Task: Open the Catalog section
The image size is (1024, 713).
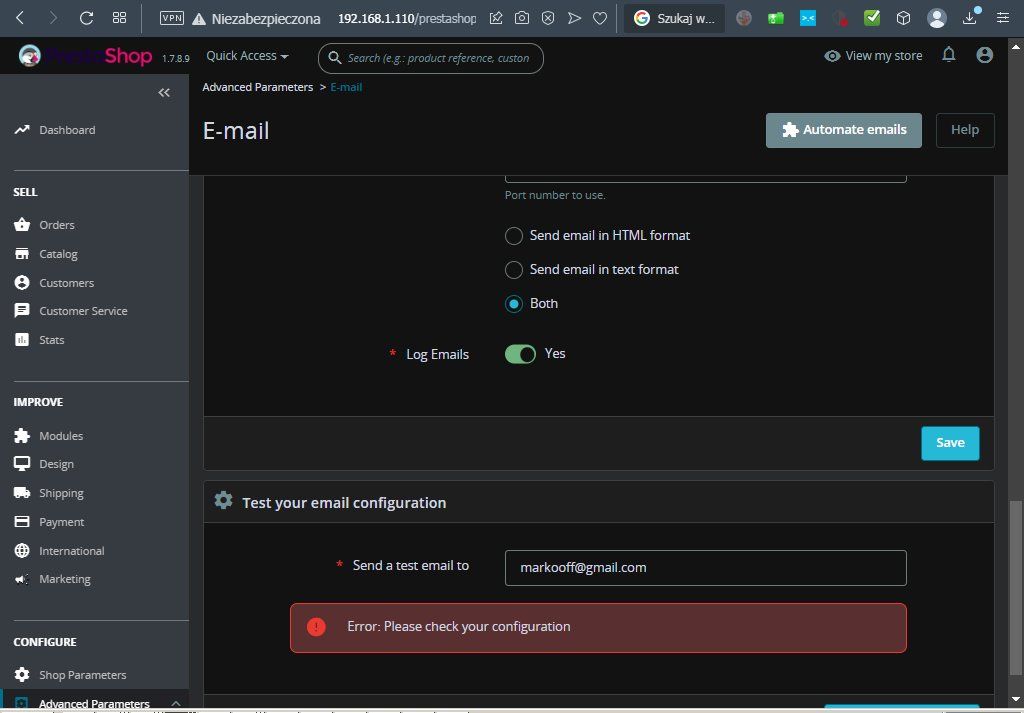Action: point(58,253)
